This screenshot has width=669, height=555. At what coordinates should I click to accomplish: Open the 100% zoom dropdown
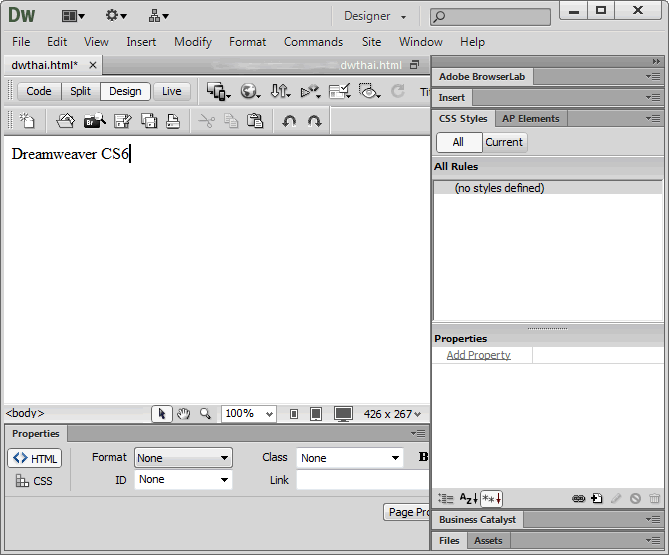[248, 414]
